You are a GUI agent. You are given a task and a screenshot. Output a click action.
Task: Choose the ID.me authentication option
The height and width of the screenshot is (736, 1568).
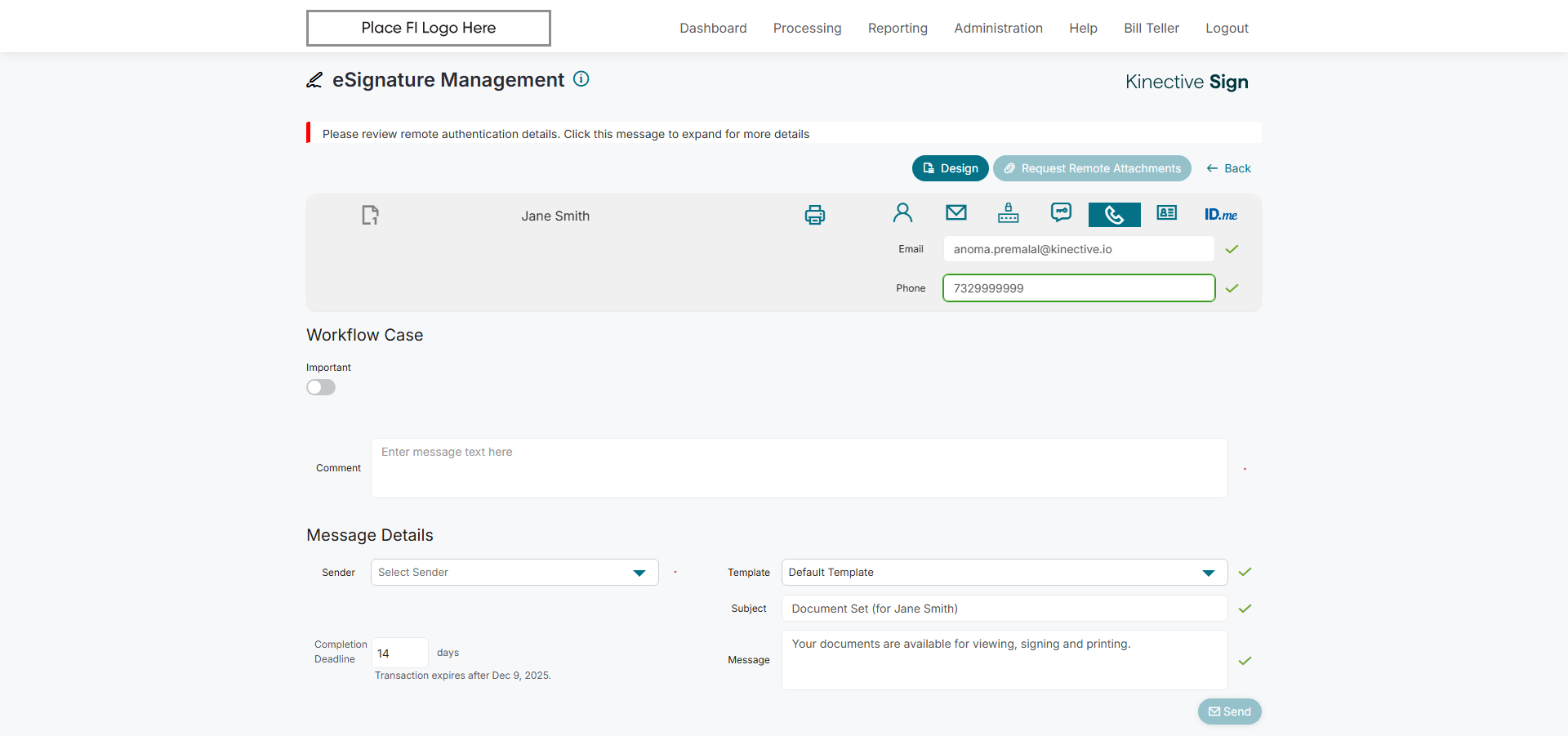click(1221, 215)
